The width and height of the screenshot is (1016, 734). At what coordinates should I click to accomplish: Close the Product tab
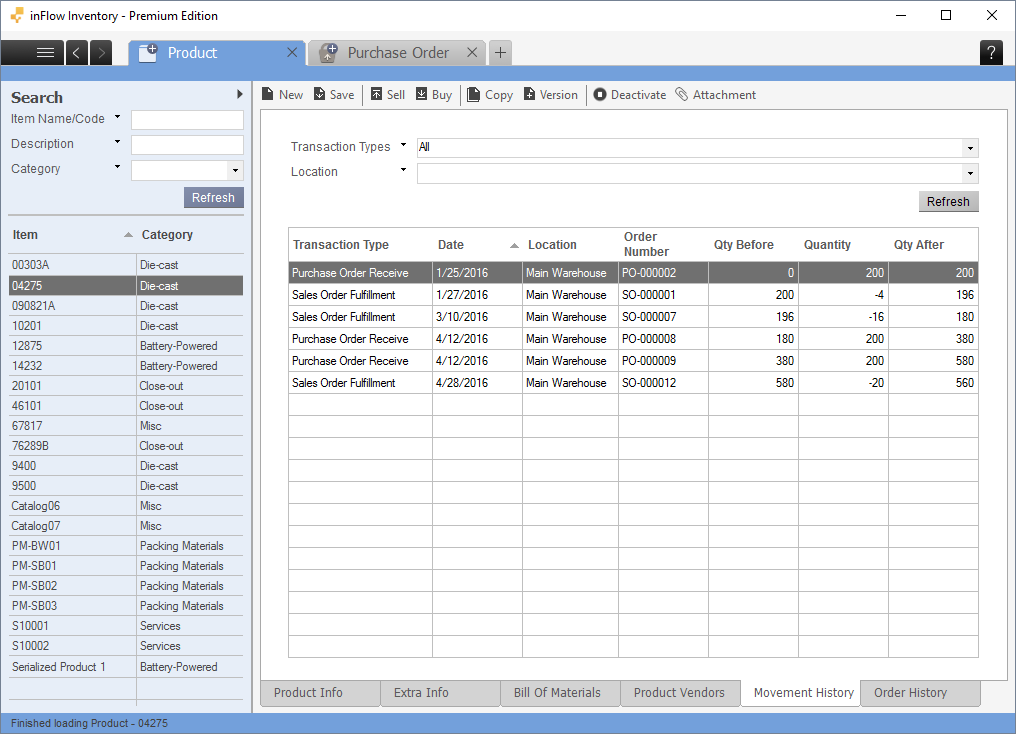[292, 52]
